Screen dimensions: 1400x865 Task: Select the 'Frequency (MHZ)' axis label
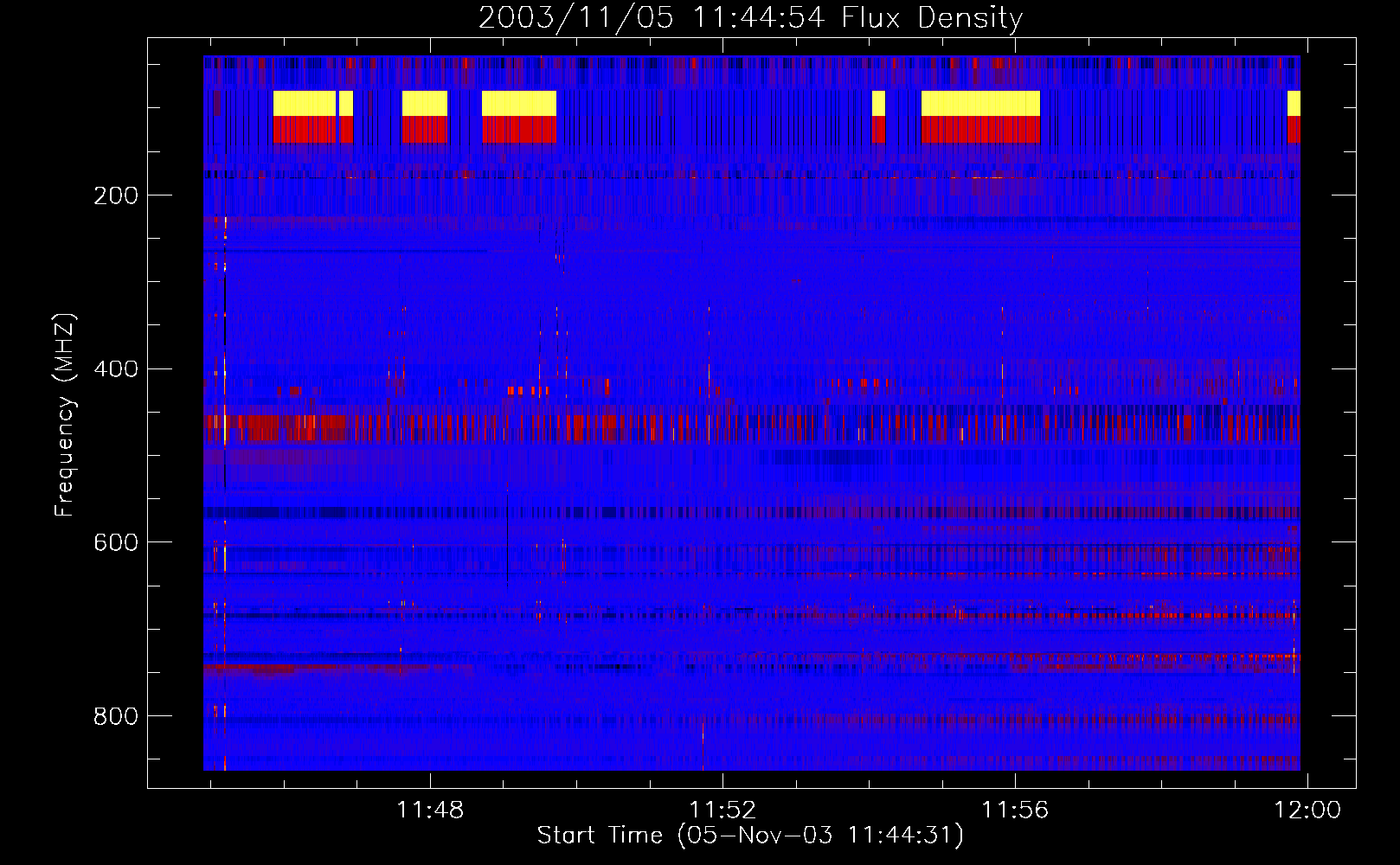(65, 415)
